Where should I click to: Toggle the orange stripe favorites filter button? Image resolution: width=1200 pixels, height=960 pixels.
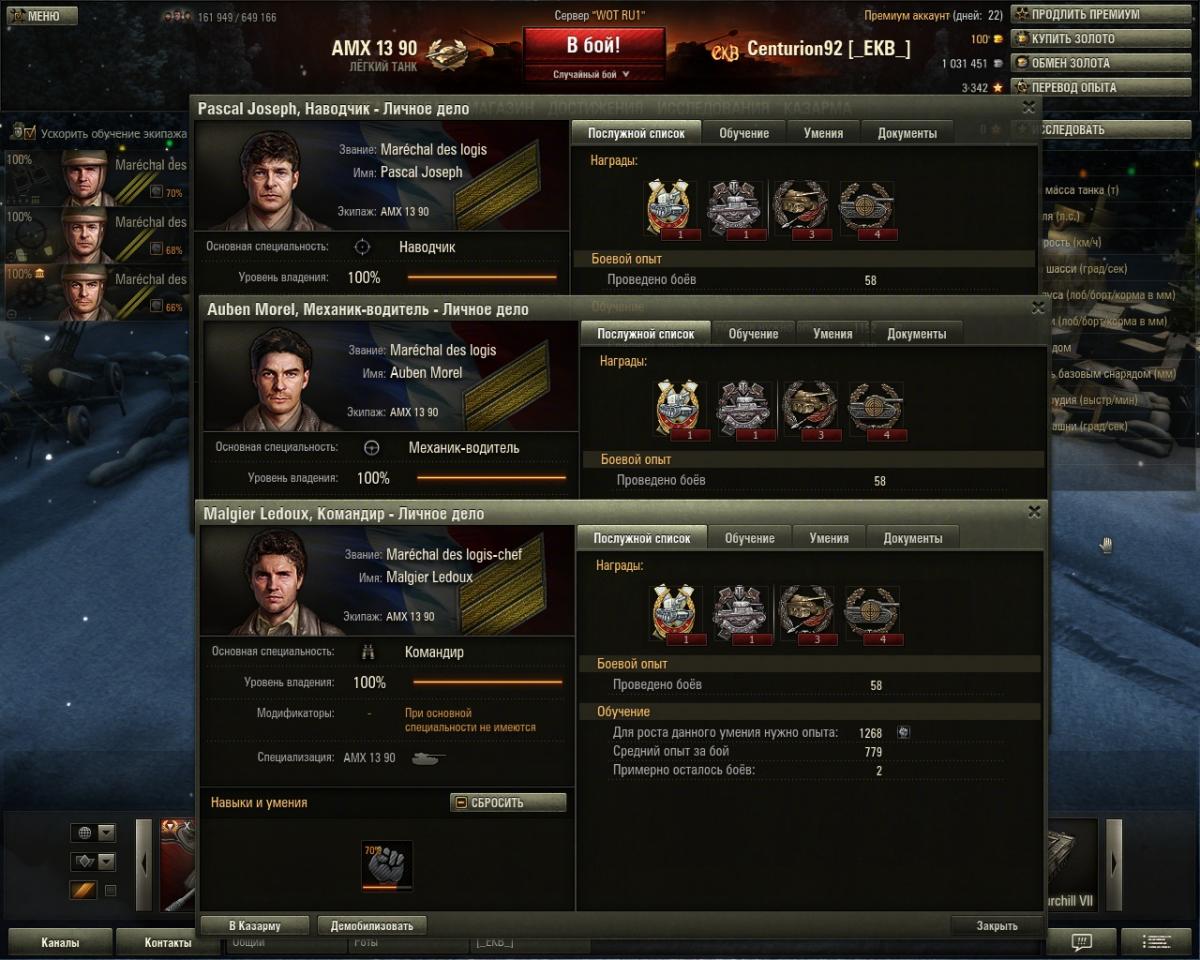(x=83, y=890)
